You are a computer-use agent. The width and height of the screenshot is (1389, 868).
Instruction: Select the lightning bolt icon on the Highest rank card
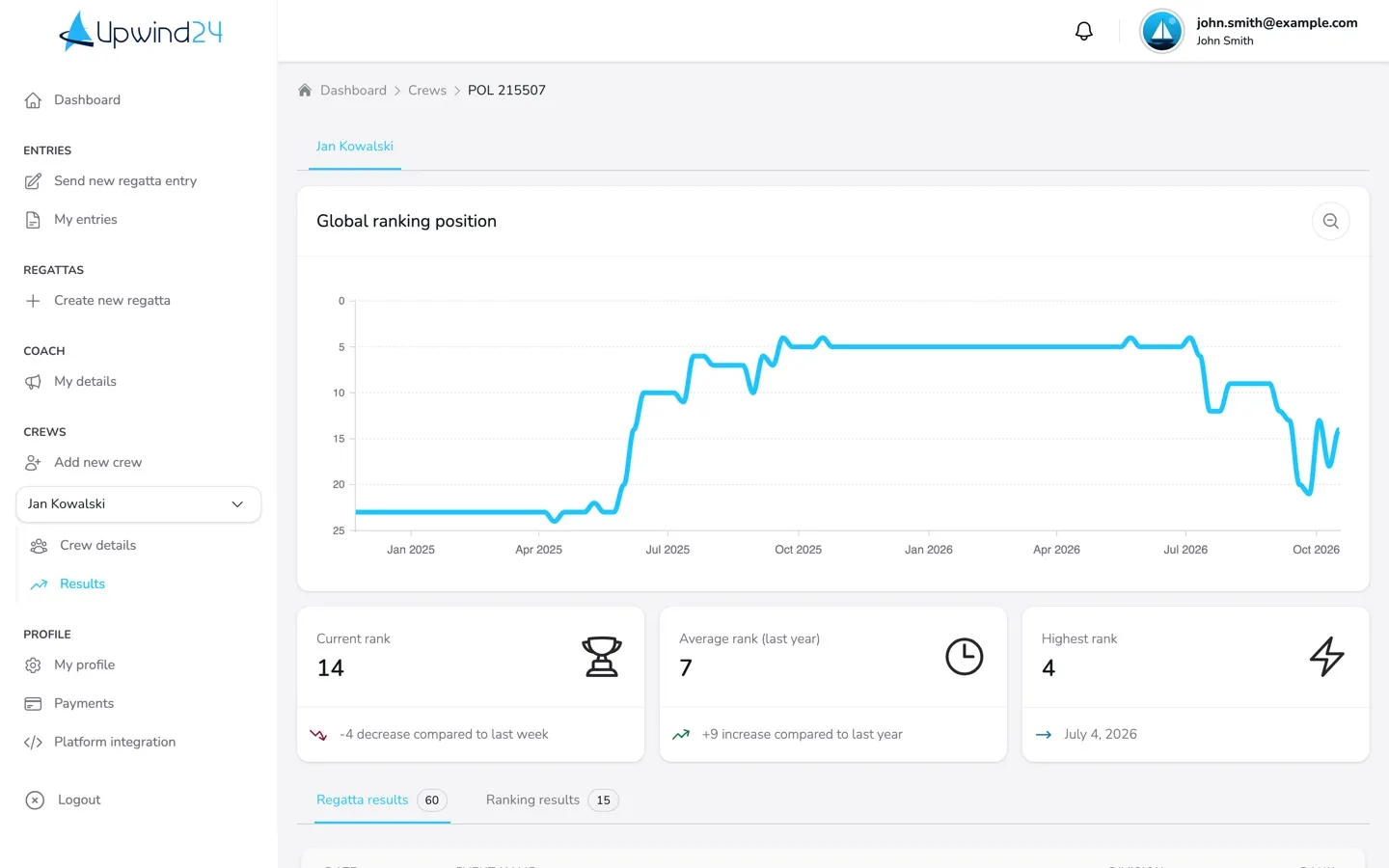(1326, 657)
